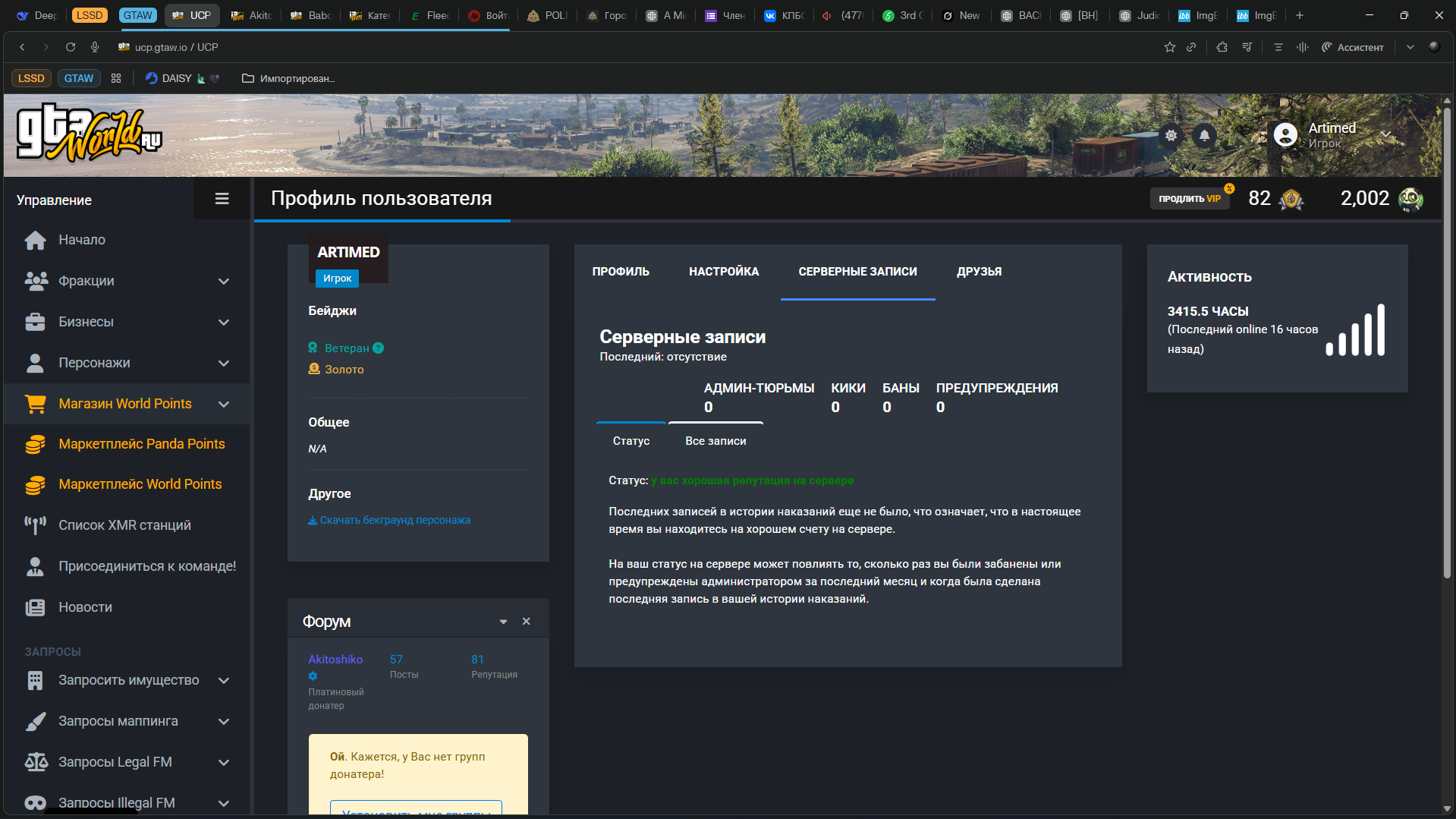Open the browser Ассистент panel

pyautogui.click(x=1352, y=47)
